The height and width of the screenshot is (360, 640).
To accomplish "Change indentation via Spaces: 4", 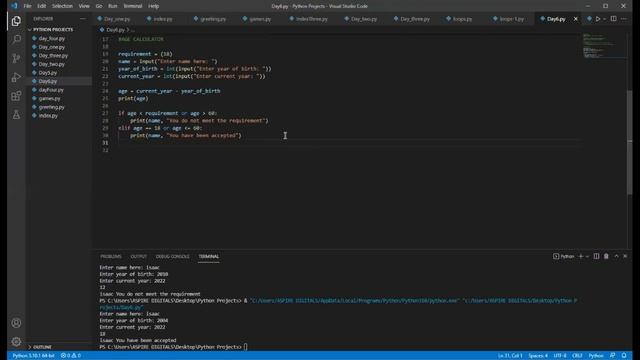I will (x=538, y=356).
